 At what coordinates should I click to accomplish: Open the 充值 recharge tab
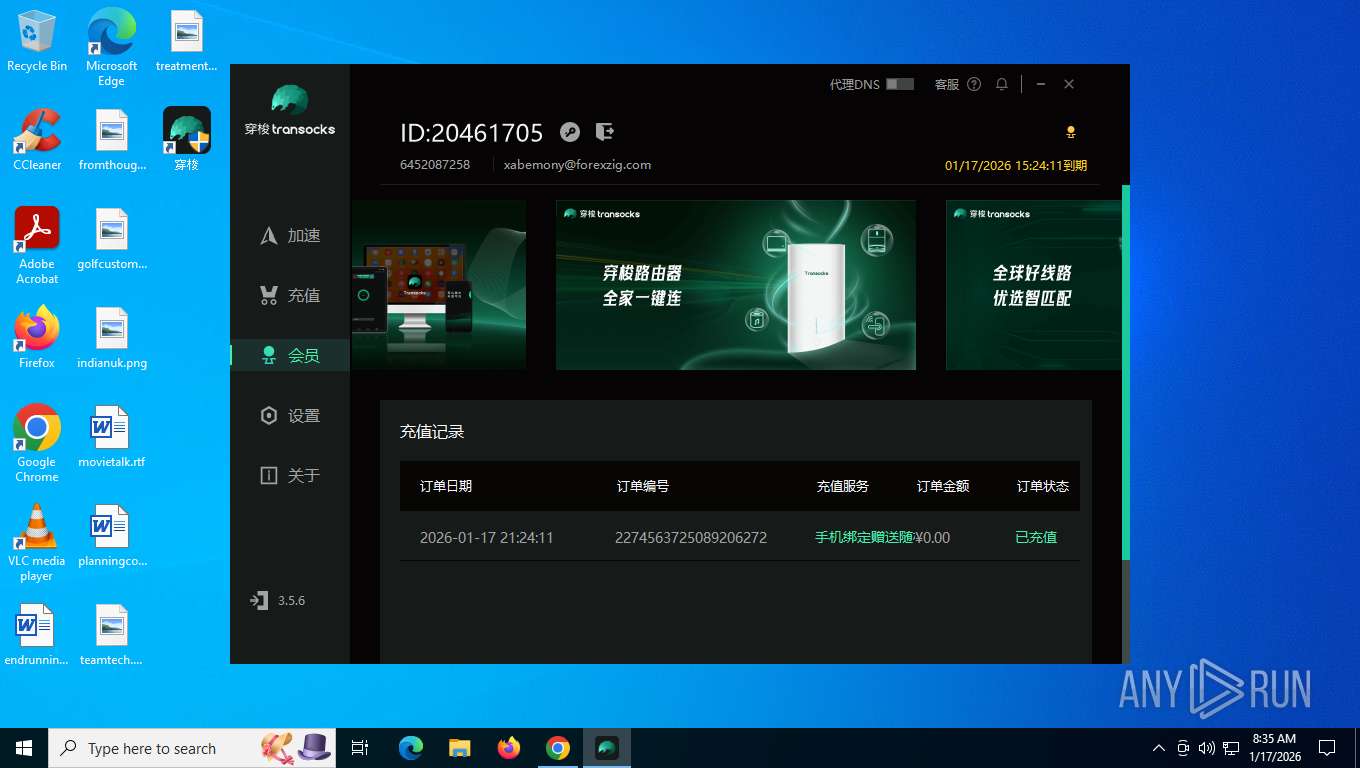click(290, 295)
